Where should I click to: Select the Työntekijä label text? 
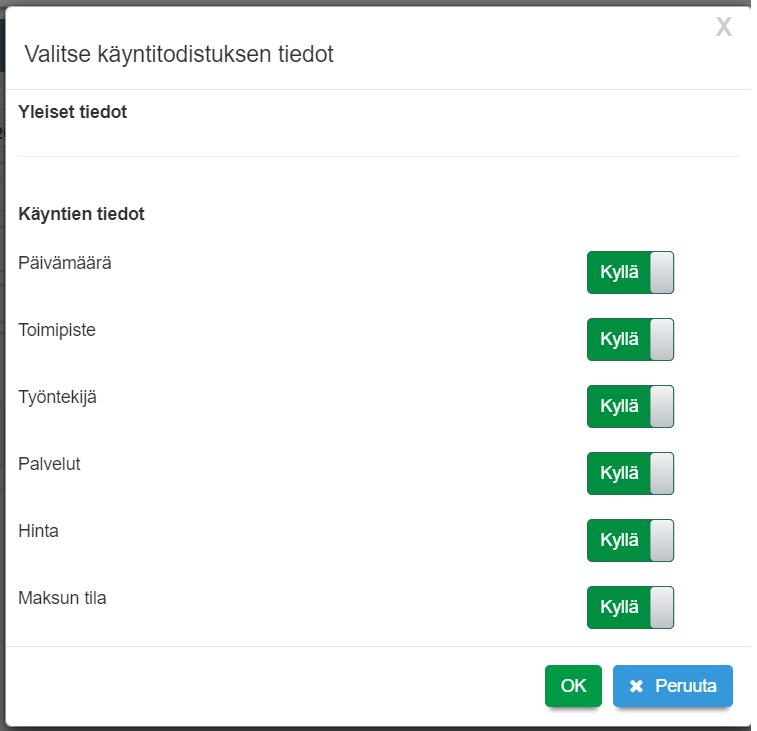point(58,397)
